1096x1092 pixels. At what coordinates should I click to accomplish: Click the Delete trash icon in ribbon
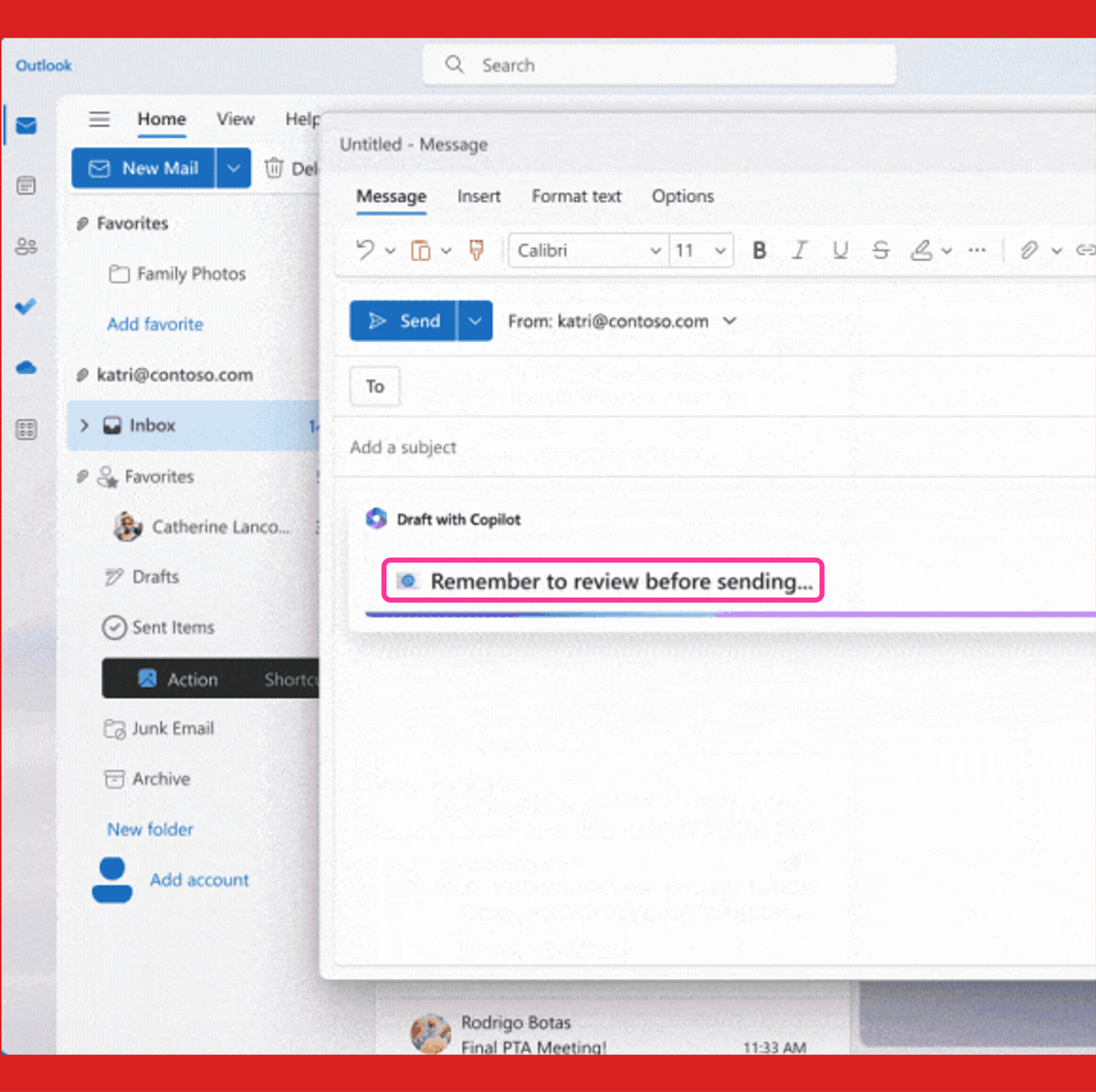[274, 168]
